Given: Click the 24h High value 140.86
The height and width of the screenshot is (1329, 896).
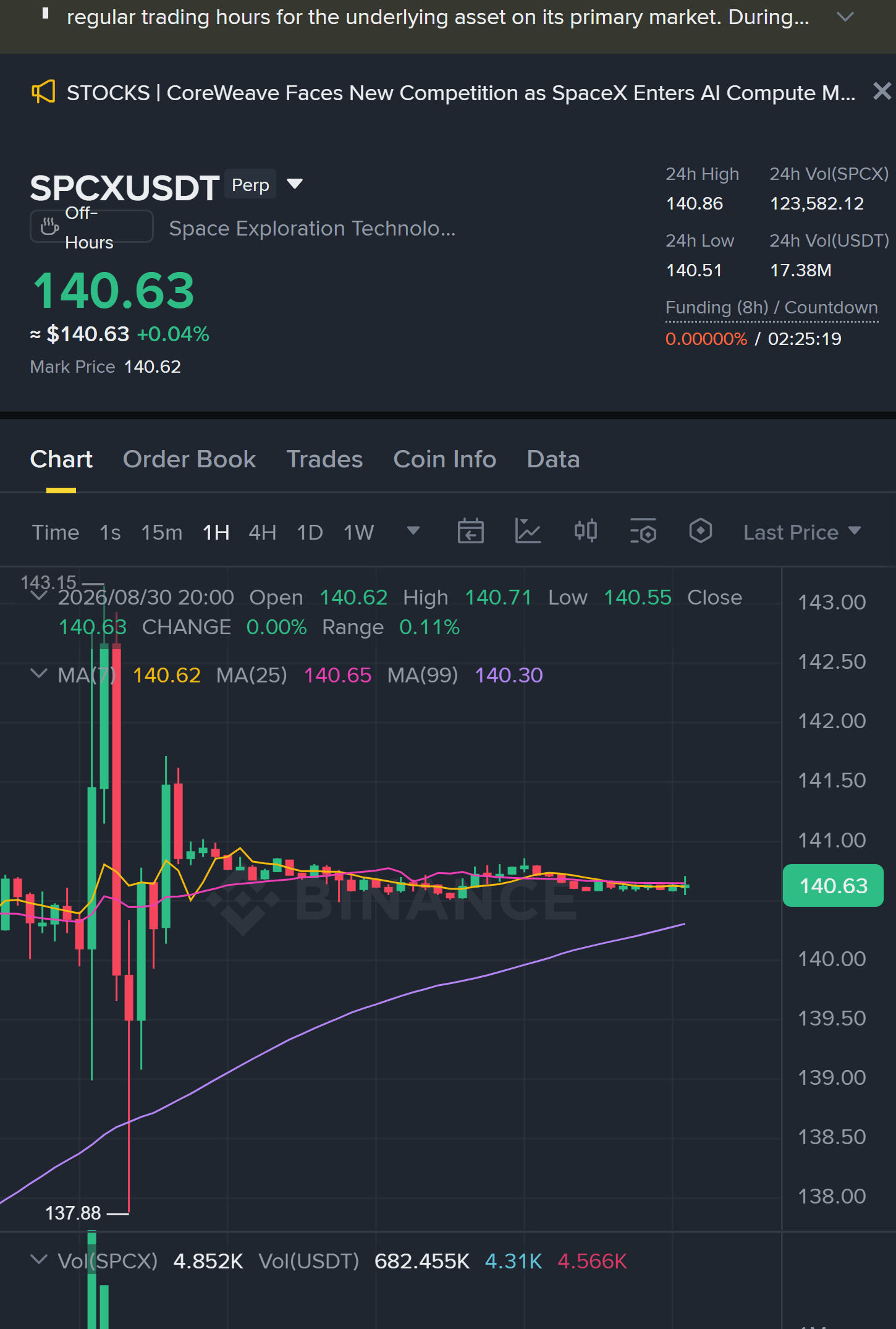Looking at the screenshot, I should coord(695,203).
